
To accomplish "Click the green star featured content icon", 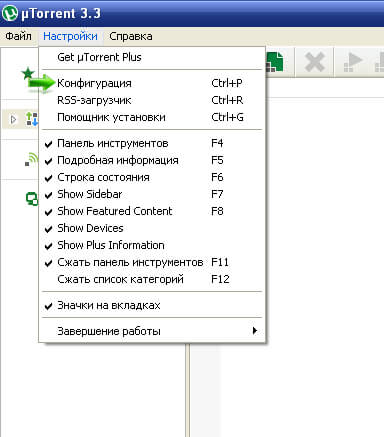I will coord(28,73).
